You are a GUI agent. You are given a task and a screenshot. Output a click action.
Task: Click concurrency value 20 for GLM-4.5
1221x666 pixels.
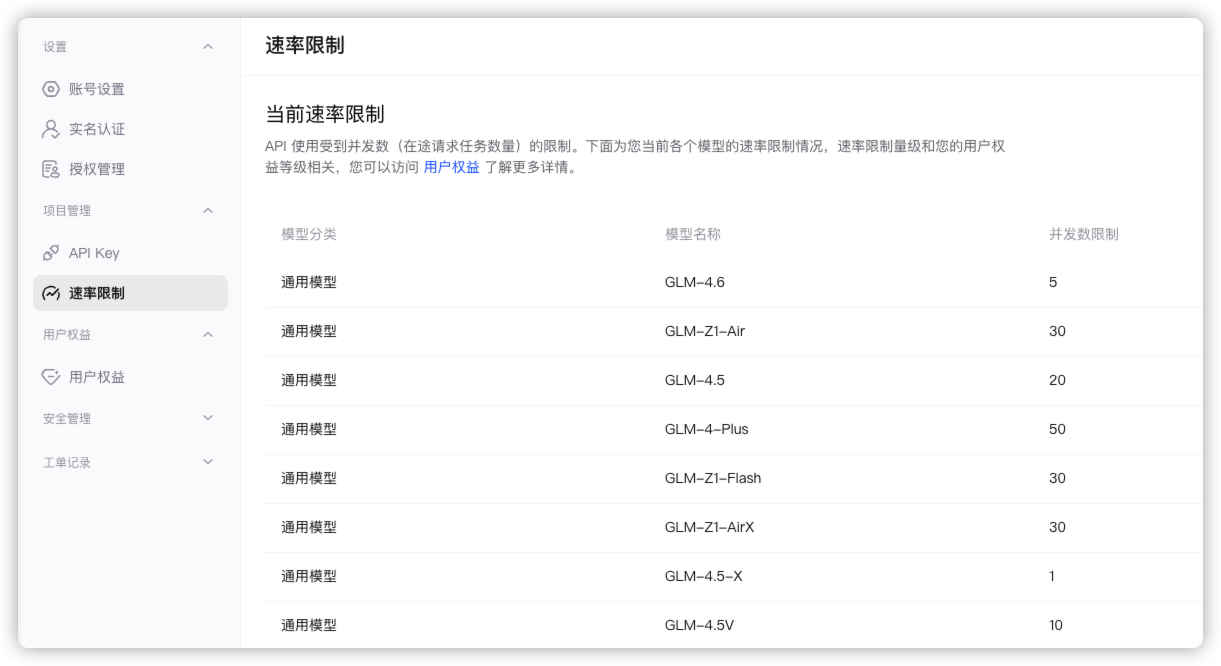tap(1057, 380)
